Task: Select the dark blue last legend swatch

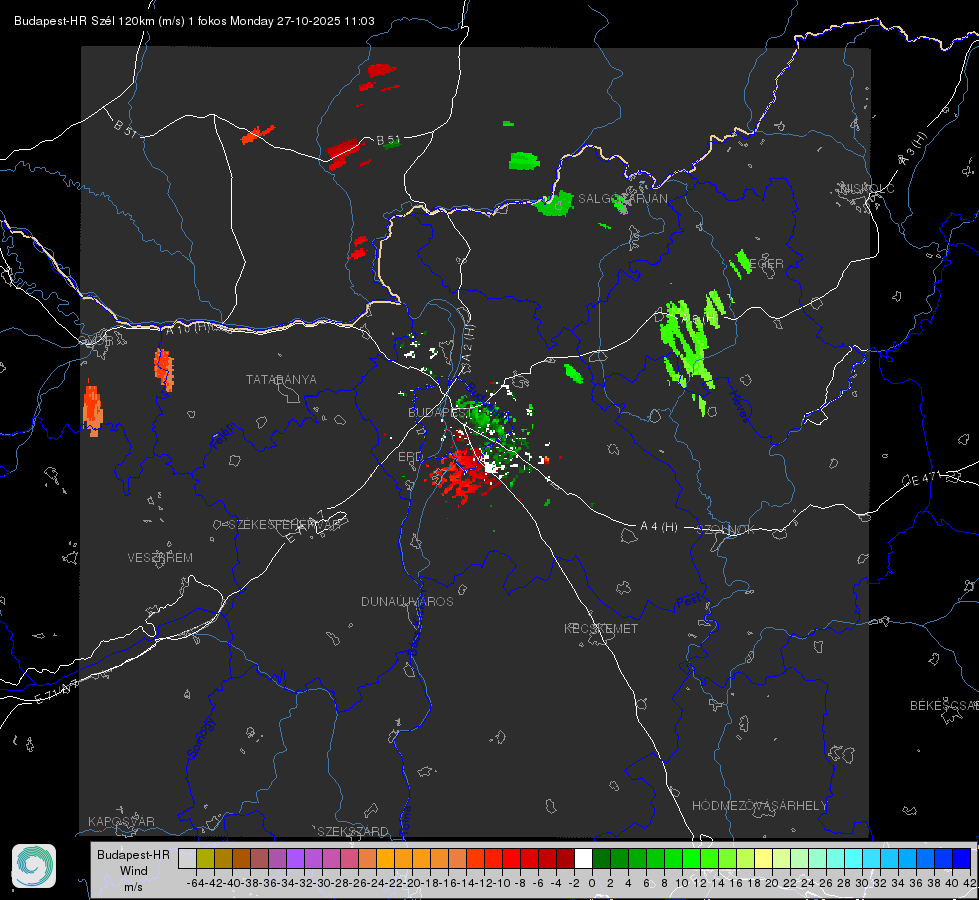Action: 962,859
